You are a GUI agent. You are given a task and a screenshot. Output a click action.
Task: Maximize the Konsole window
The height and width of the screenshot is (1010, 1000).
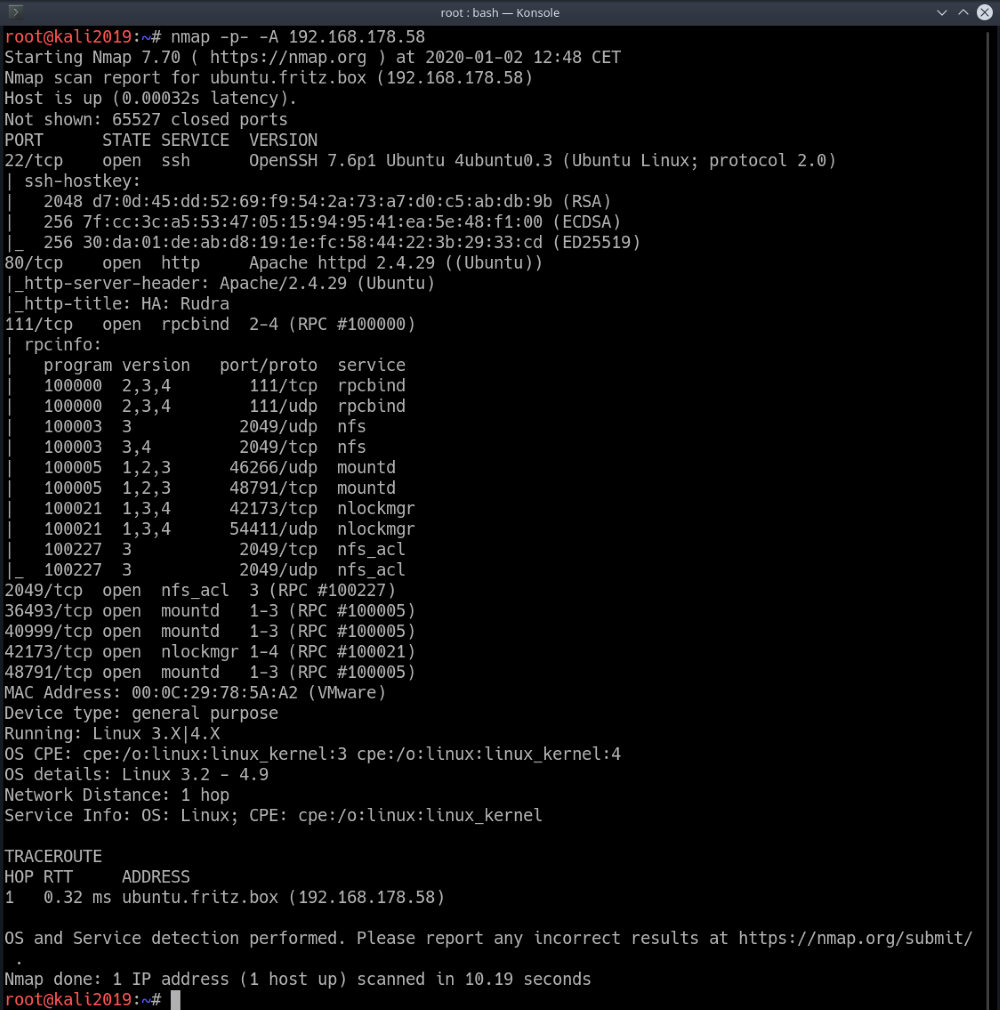tap(962, 13)
